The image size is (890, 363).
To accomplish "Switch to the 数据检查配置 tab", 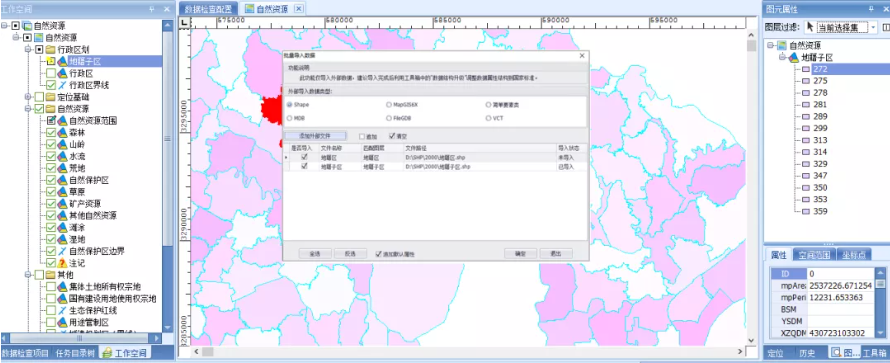I will 208,9.
